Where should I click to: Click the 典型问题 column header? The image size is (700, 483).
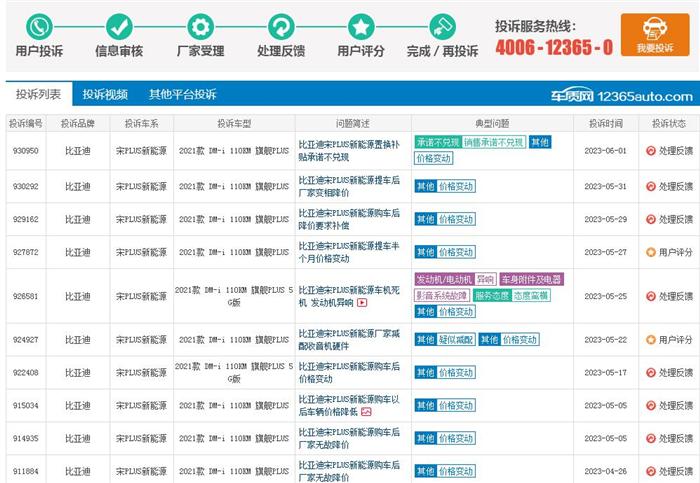tap(492, 124)
